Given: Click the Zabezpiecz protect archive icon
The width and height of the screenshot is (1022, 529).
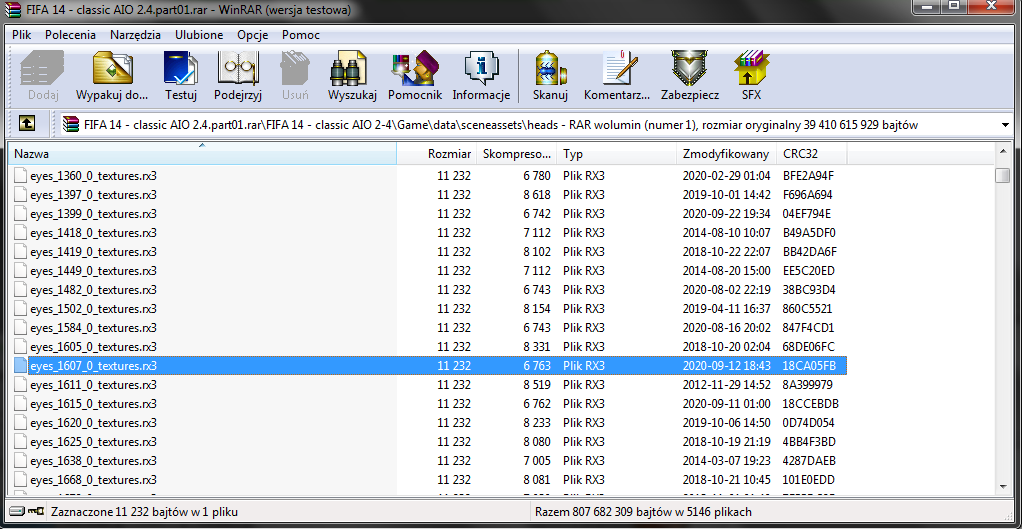Looking at the screenshot, I should point(690,68).
